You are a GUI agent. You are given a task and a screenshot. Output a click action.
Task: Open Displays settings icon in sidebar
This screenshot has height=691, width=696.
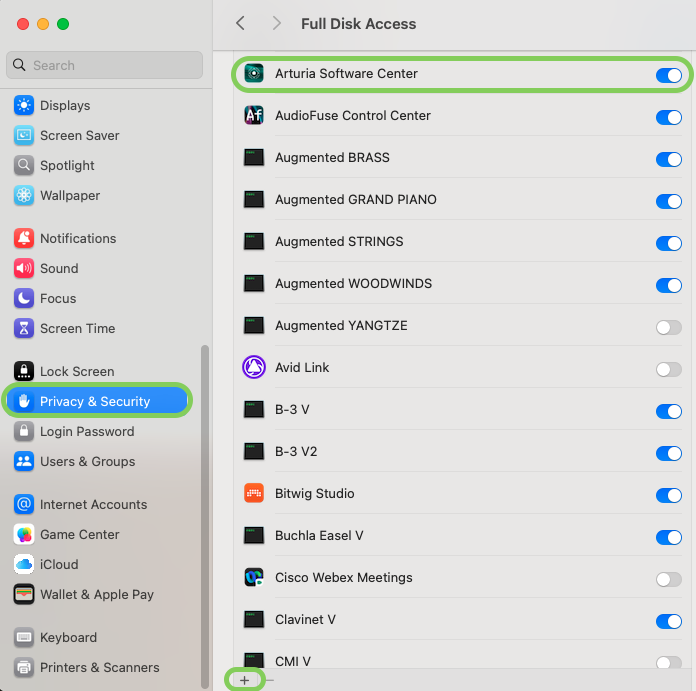tap(24, 106)
